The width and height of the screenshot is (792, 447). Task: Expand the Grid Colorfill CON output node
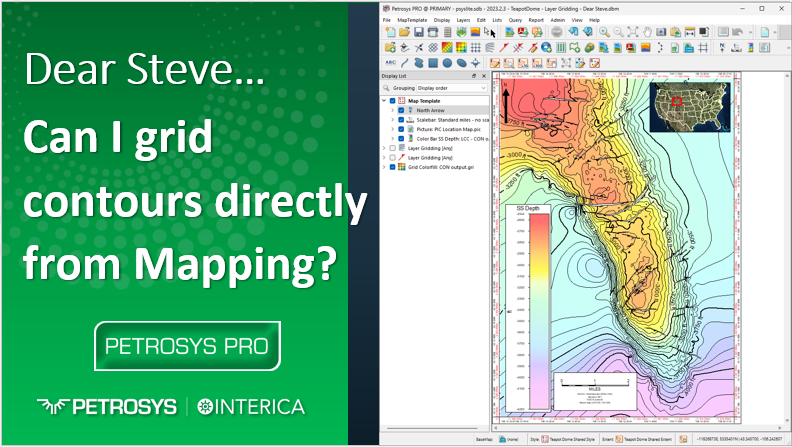click(384, 167)
